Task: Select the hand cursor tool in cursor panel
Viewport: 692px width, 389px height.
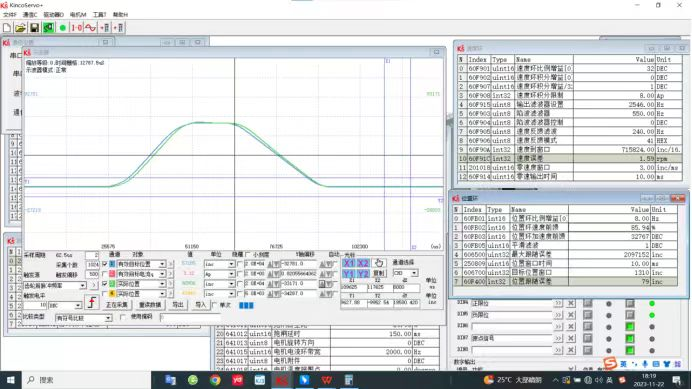Action: [379, 263]
